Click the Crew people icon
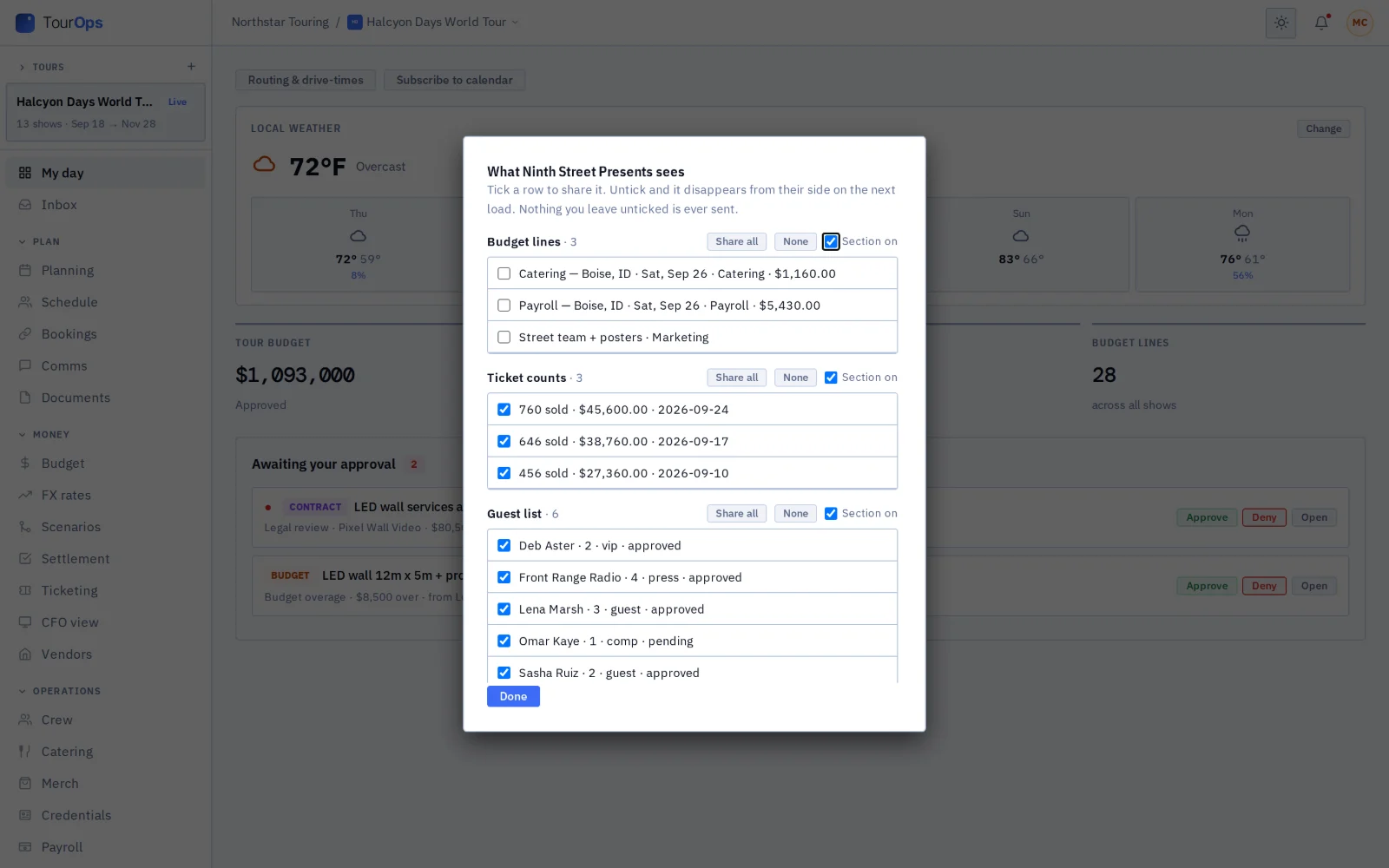Viewport: 1389px width, 868px height. [25, 720]
